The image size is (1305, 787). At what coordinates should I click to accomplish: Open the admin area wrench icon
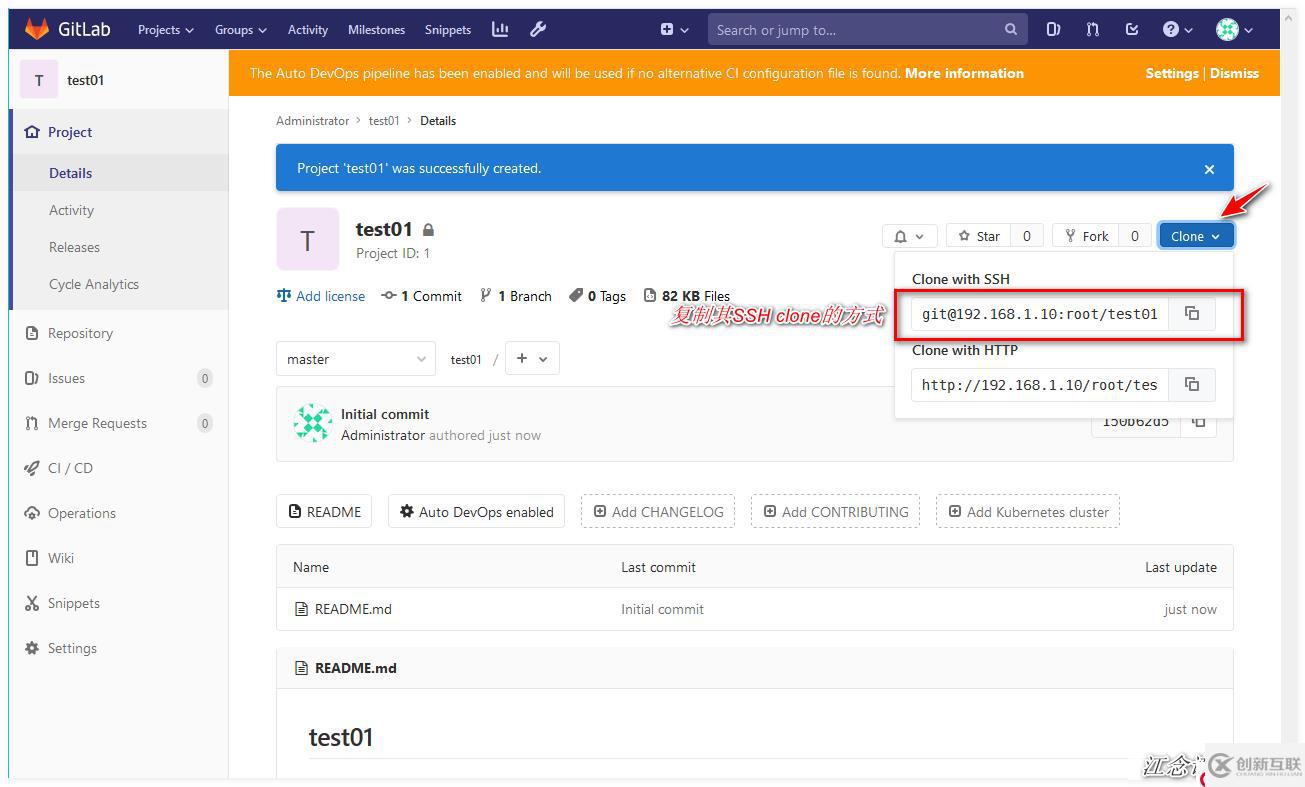(x=538, y=29)
